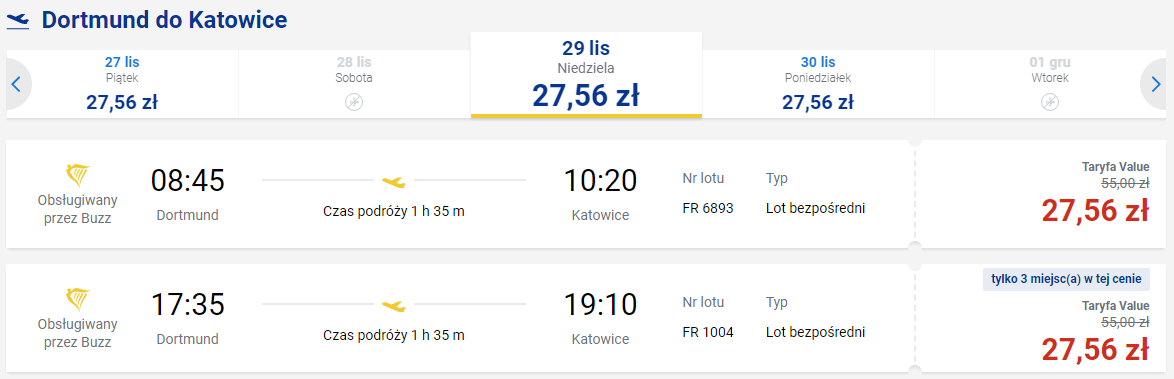Viewport: 1174px width, 379px height.
Task: Show later dates with right carousel arrow
Action: pos(1155,85)
